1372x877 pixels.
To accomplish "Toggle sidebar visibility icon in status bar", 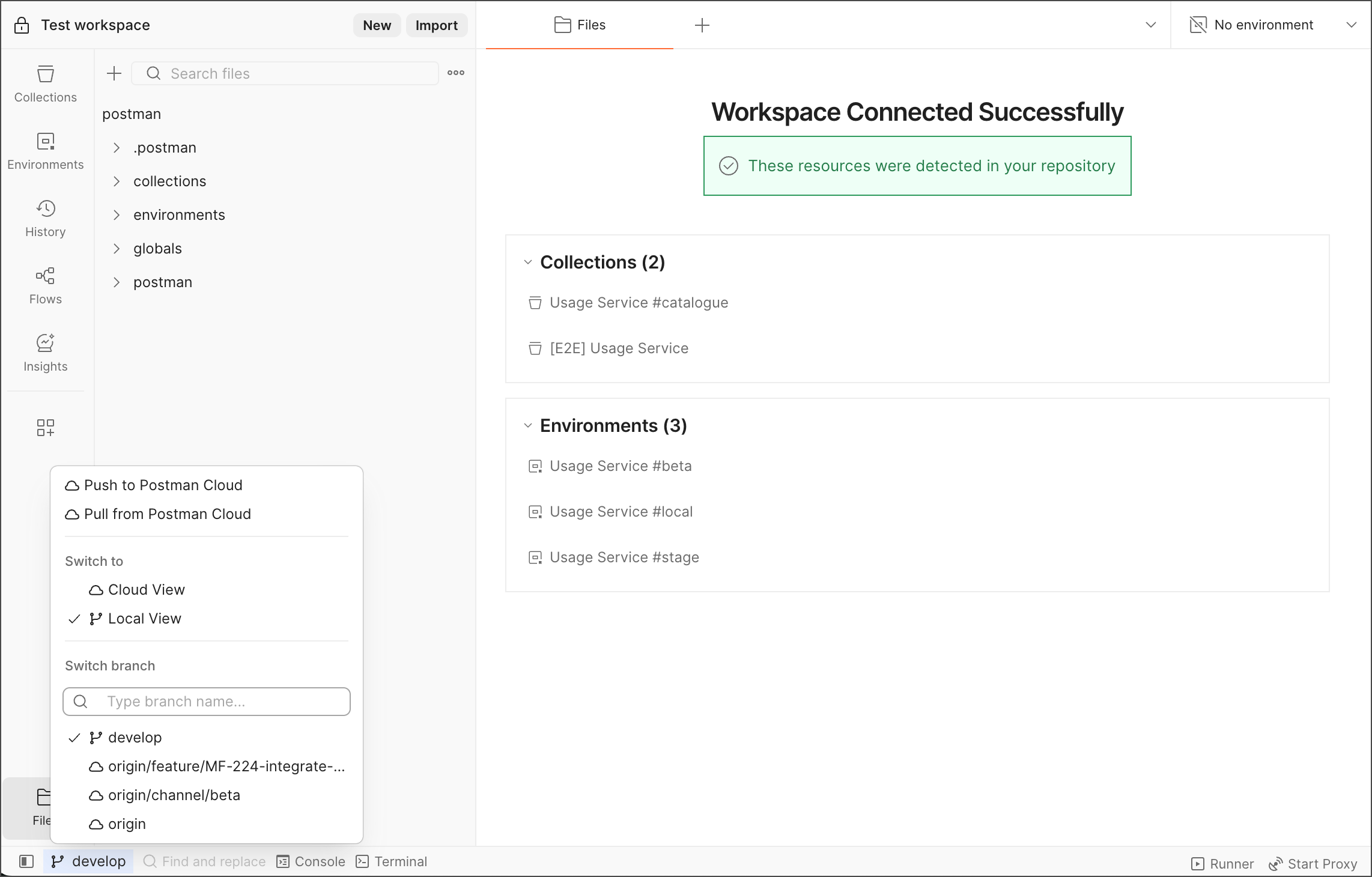I will [26, 861].
